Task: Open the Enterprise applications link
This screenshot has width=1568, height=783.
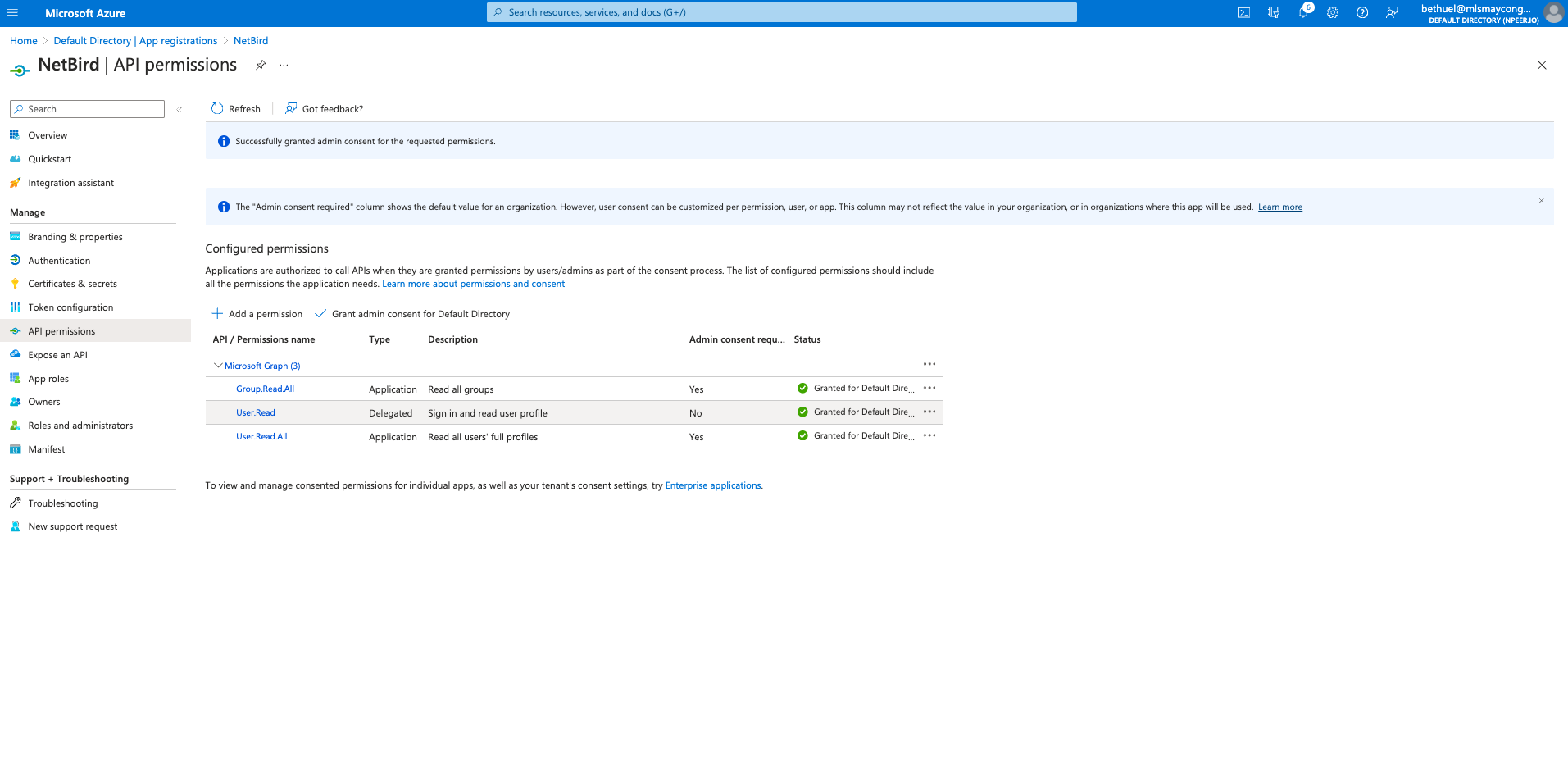Action: [x=712, y=485]
